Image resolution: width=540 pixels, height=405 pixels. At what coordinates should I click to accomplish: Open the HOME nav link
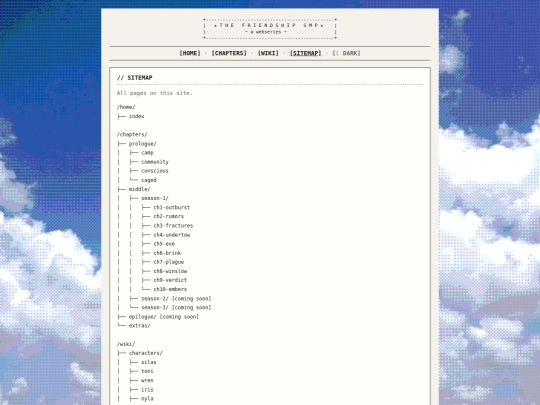click(190, 53)
